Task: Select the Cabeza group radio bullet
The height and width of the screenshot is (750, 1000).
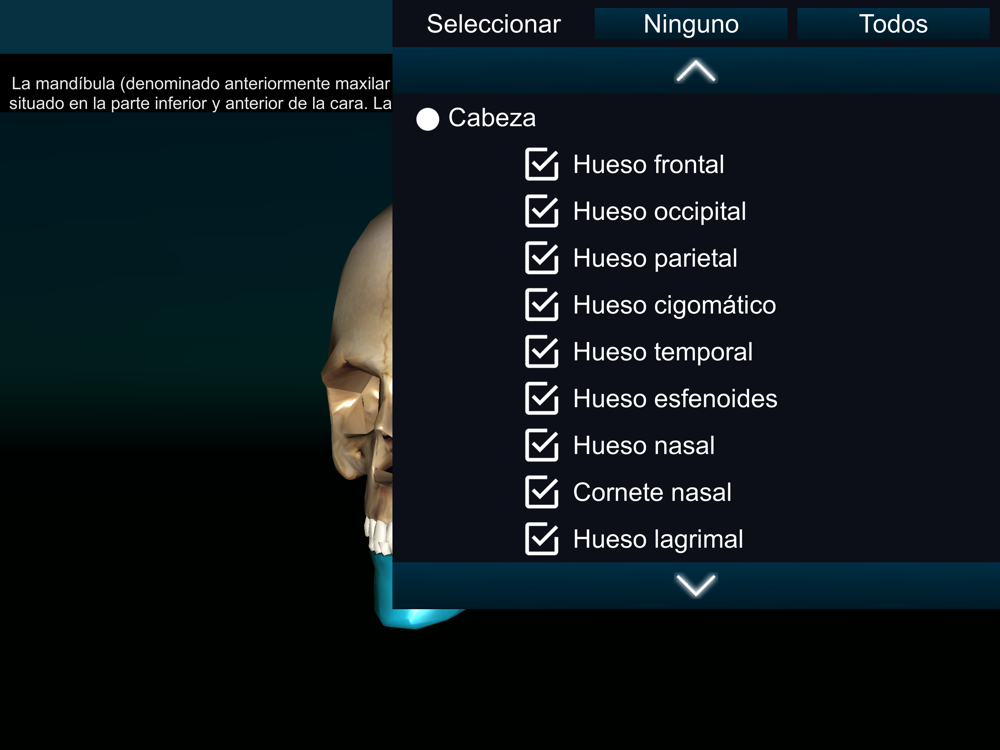Action: pyautogui.click(x=427, y=119)
